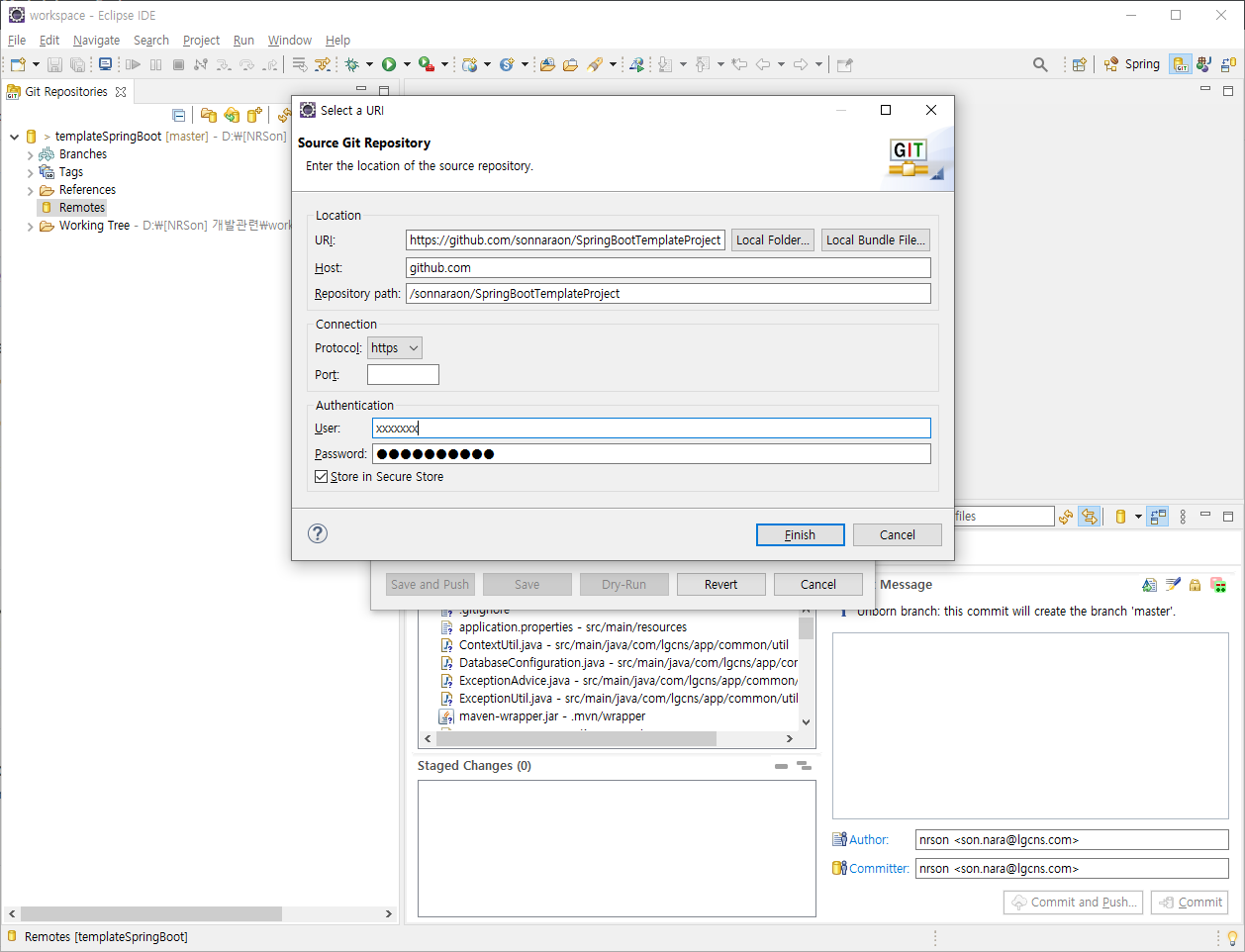Viewport: 1245px width, 952px height.
Task: Click the Search magnifier icon in toolbar
Action: click(1040, 64)
